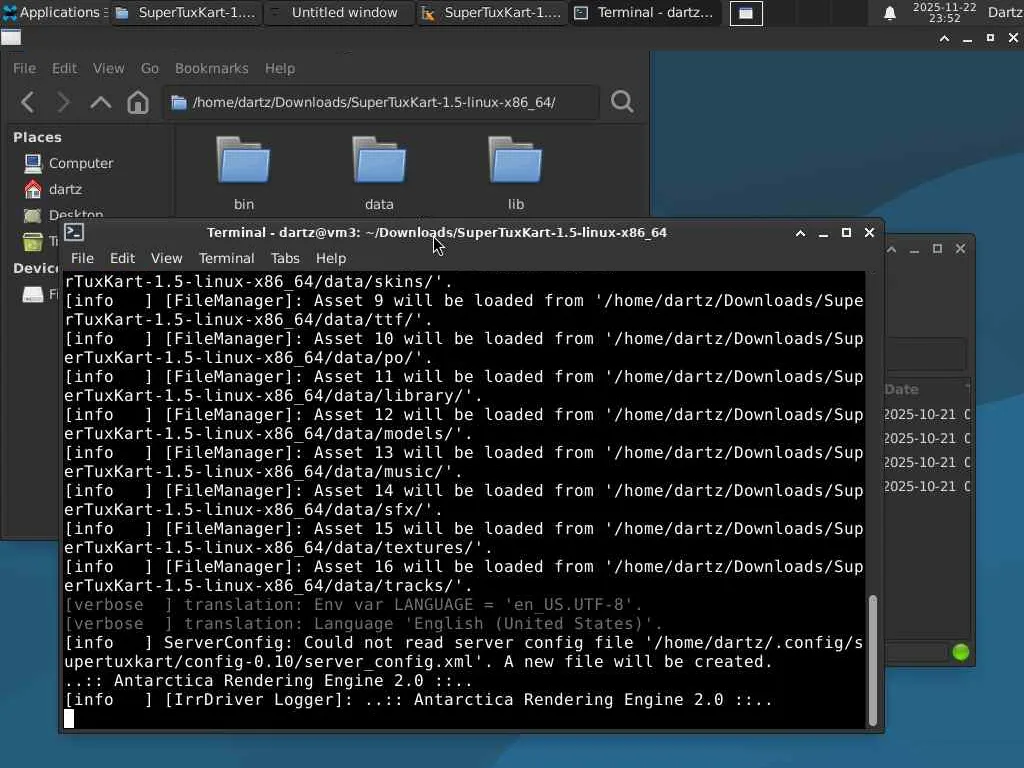Select the bin folder icon
1024x768 pixels.
243,160
